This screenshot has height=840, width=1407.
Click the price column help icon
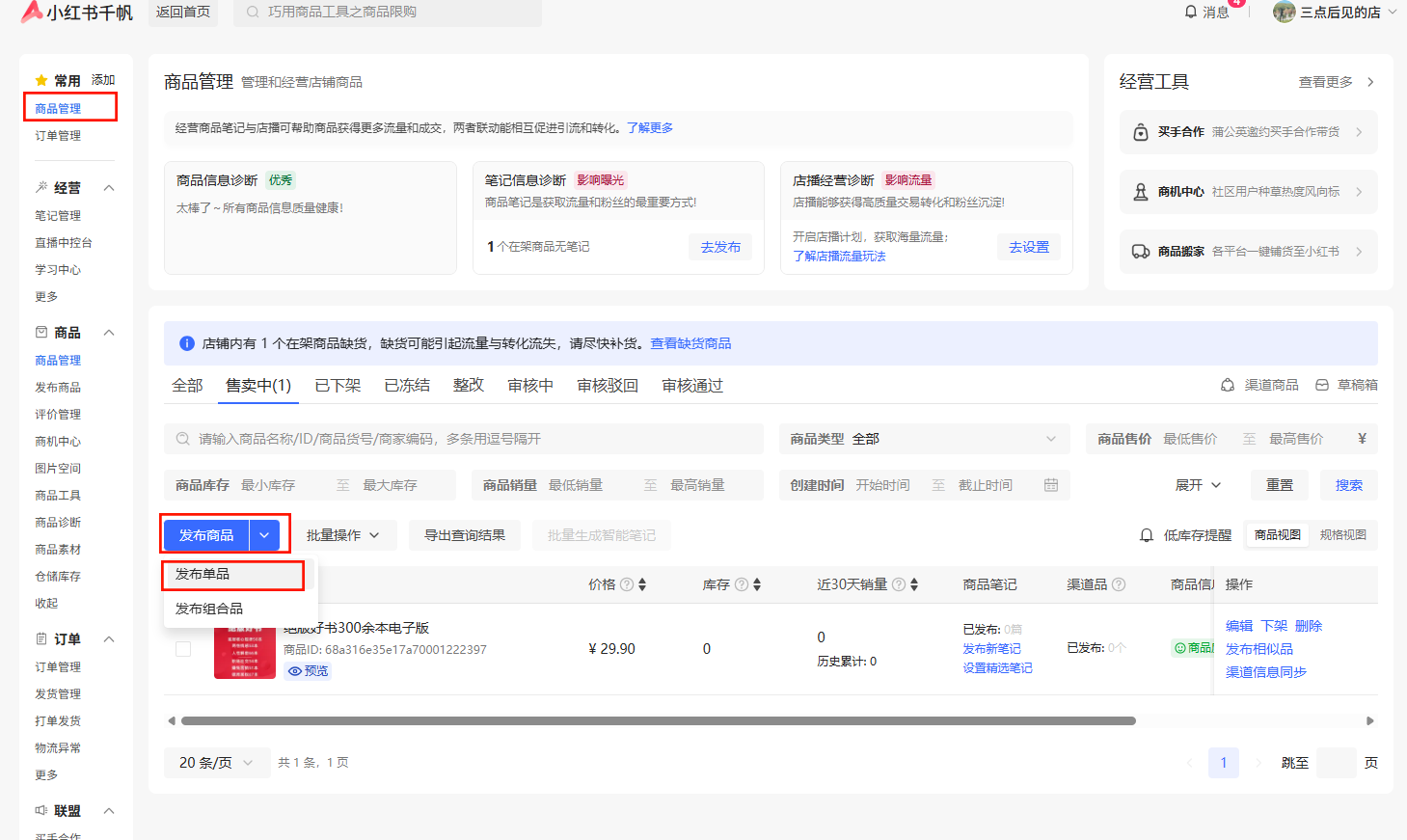tap(627, 584)
